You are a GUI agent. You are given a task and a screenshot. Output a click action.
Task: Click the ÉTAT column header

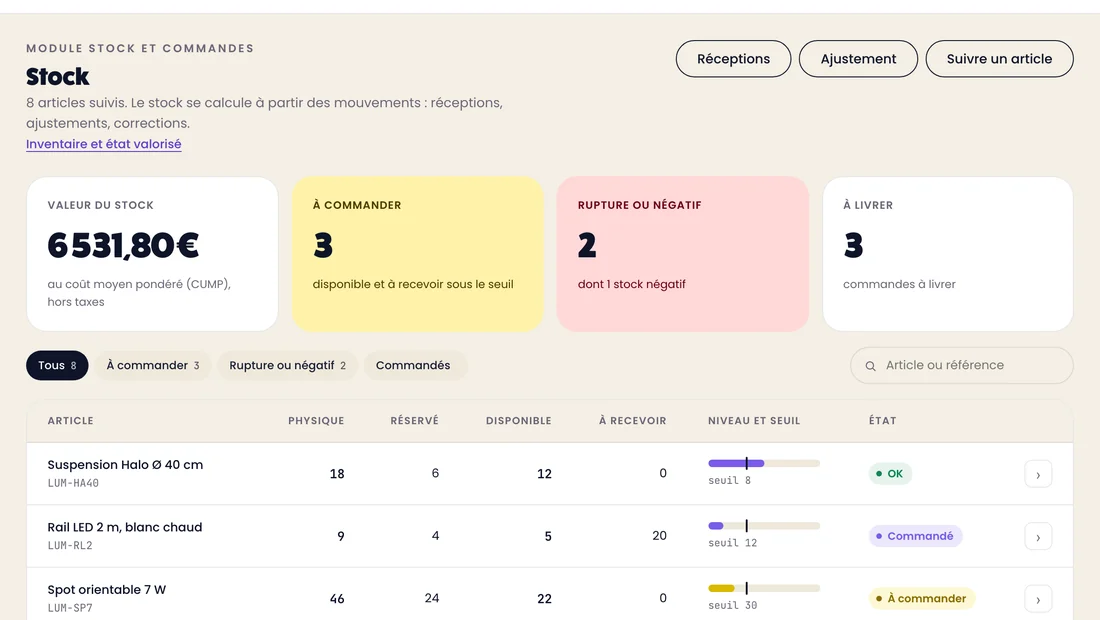click(883, 421)
